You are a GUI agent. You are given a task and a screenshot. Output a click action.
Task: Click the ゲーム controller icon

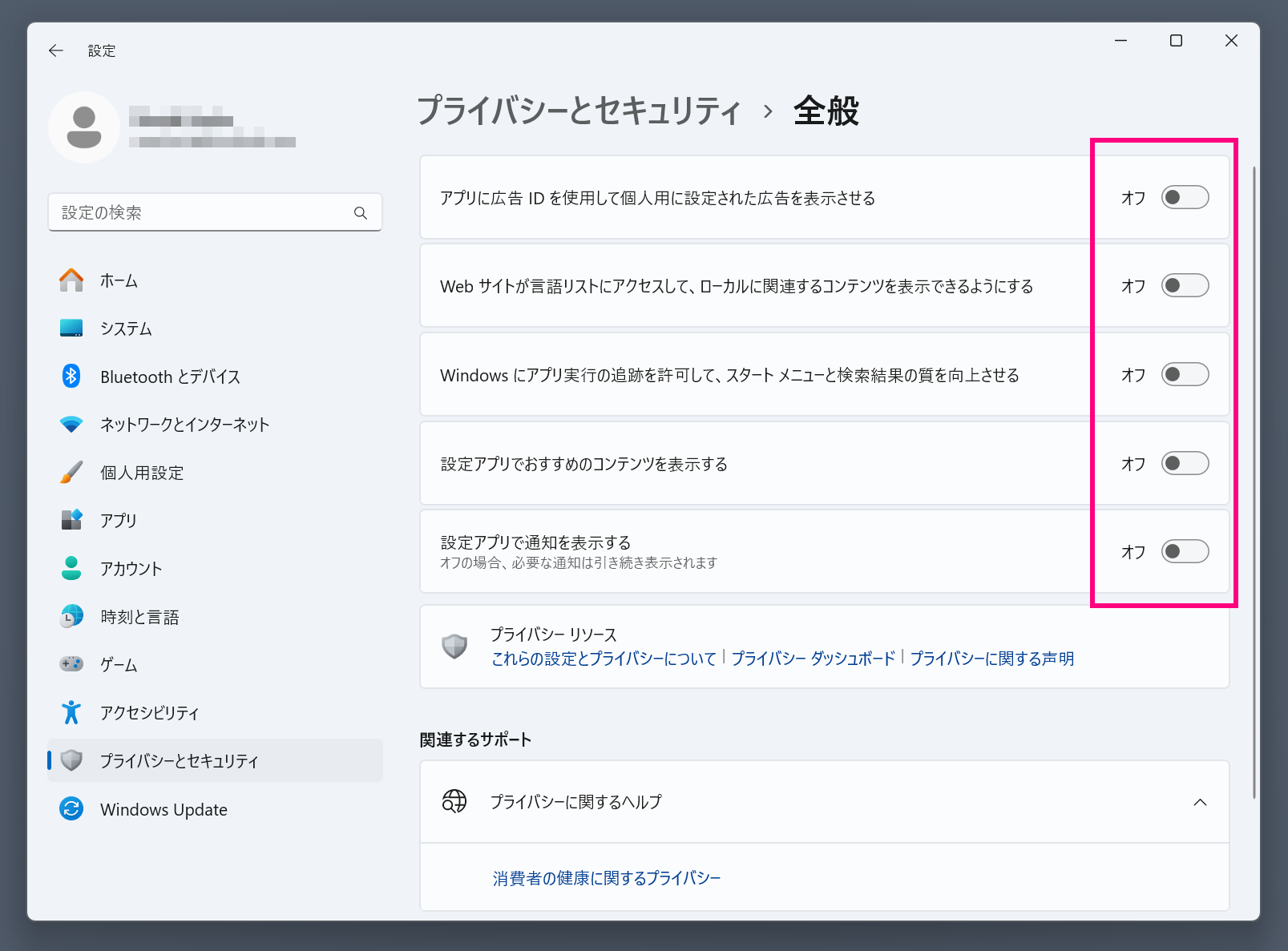click(71, 664)
